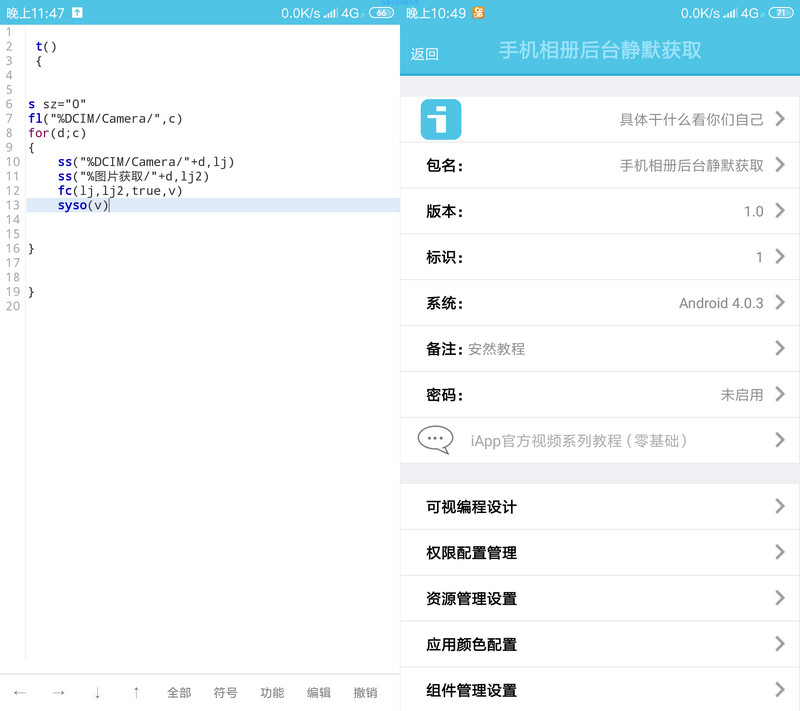
Task: Expand the 密码 row chevron
Action: pyautogui.click(x=782, y=394)
